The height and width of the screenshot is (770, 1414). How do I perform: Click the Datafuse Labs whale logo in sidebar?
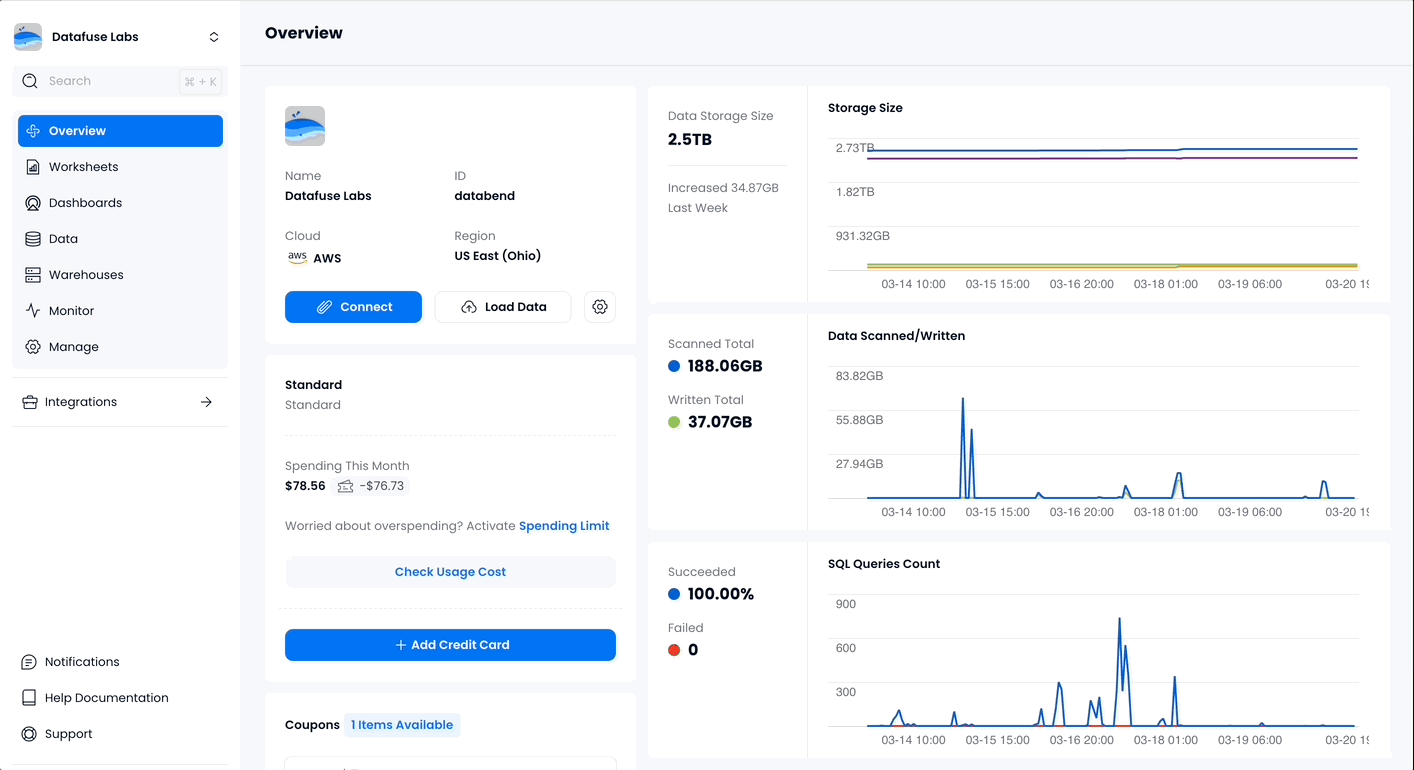(28, 37)
